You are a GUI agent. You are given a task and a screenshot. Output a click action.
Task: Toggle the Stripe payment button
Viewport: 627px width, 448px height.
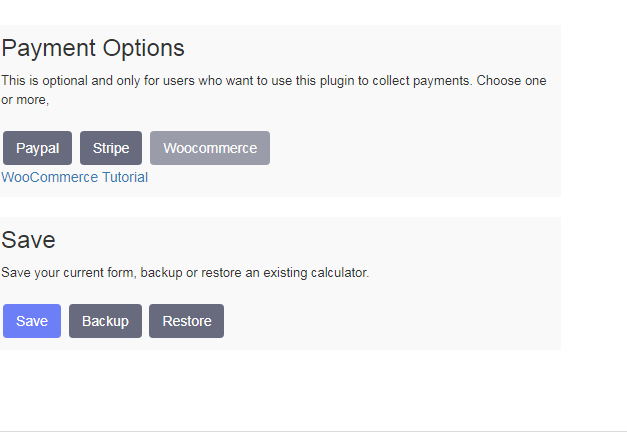coord(111,148)
